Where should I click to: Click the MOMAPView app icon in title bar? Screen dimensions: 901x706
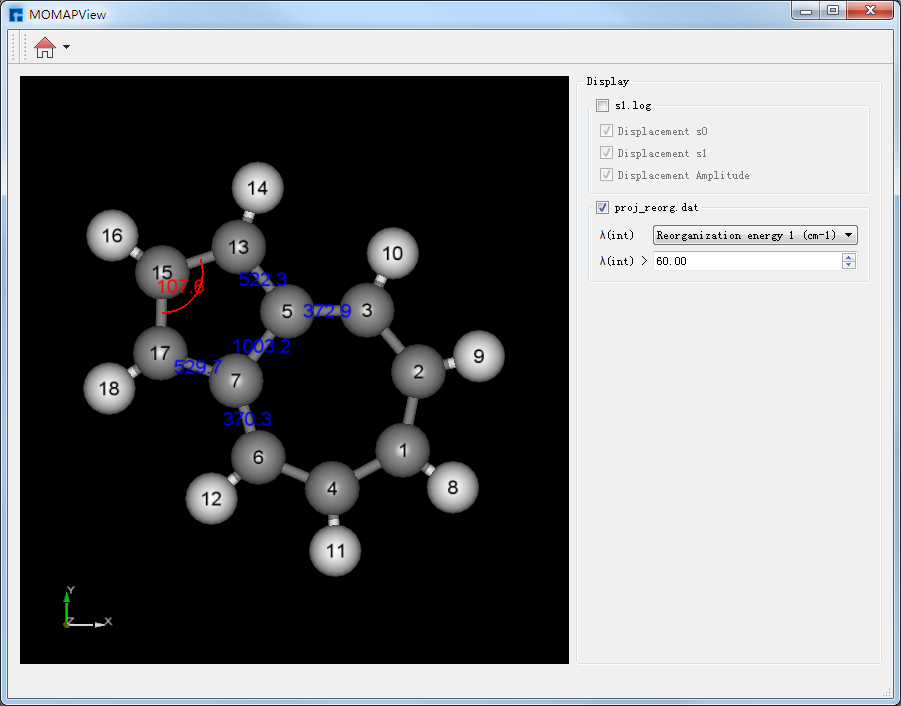tap(16, 14)
